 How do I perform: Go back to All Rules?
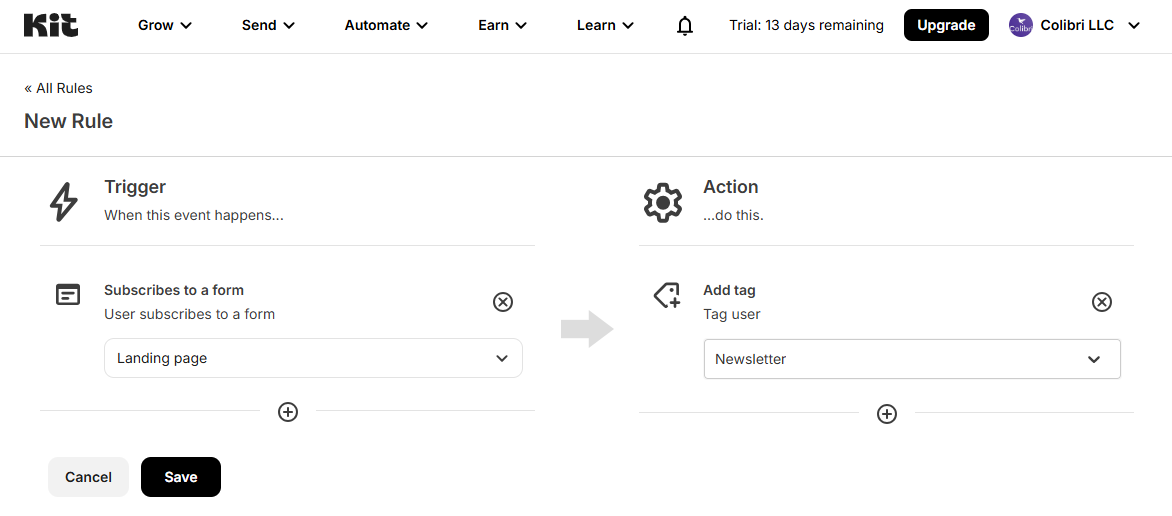(59, 88)
